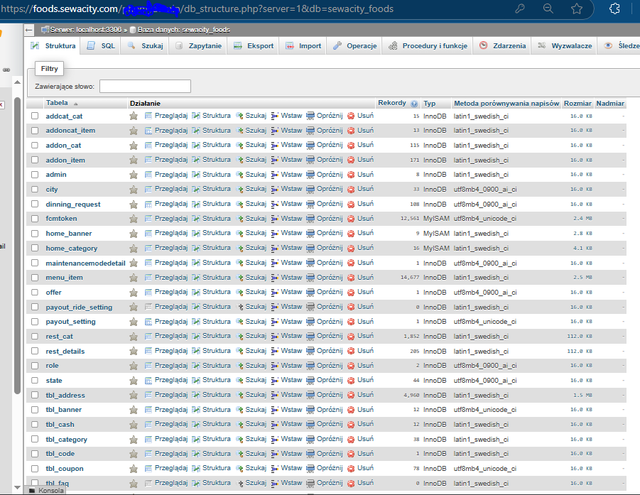640x495 pixels.
Task: Click Przeglądaj icon for addon_cat row
Action: tap(148, 145)
